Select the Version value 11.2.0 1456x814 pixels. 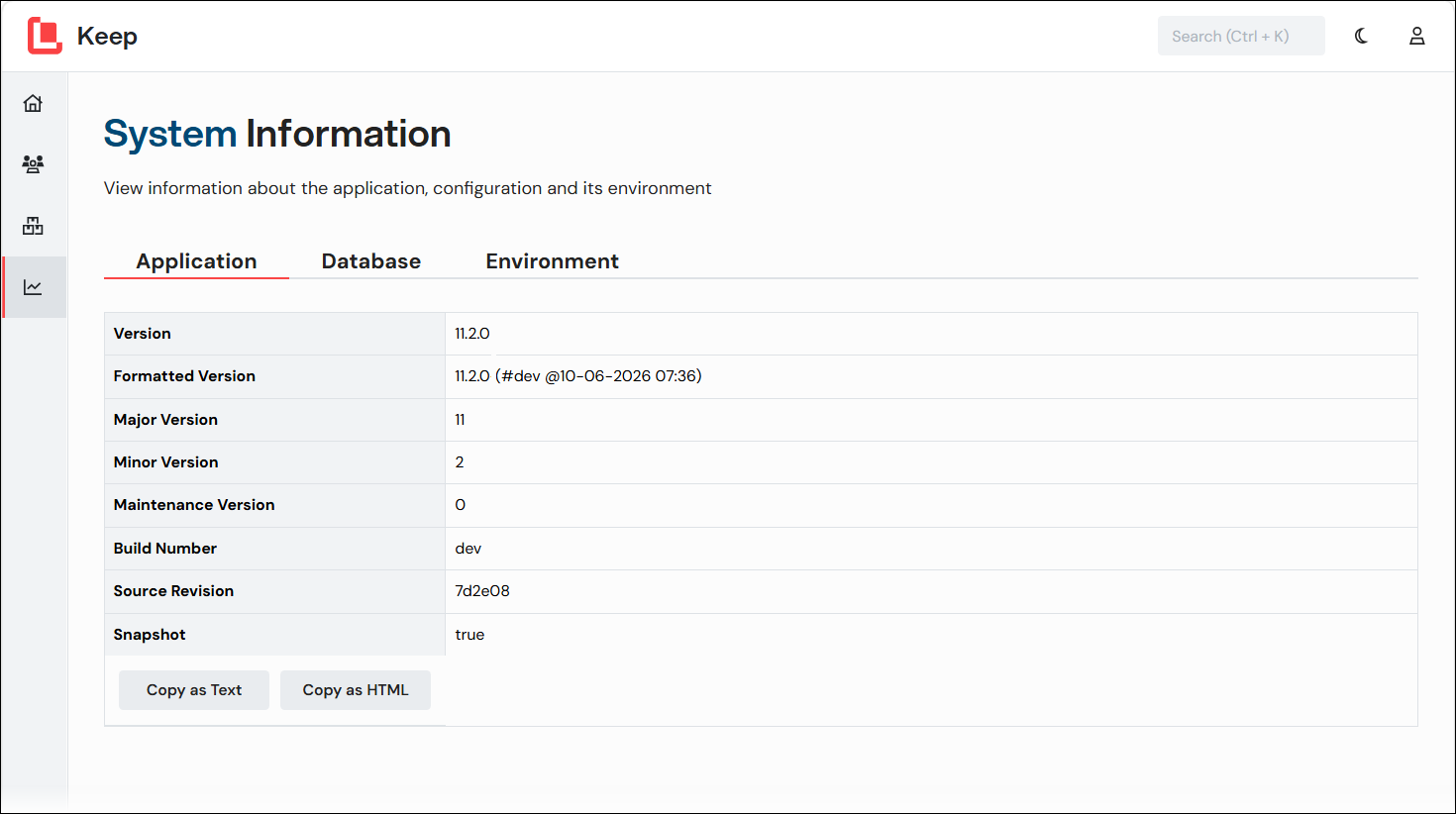click(472, 334)
